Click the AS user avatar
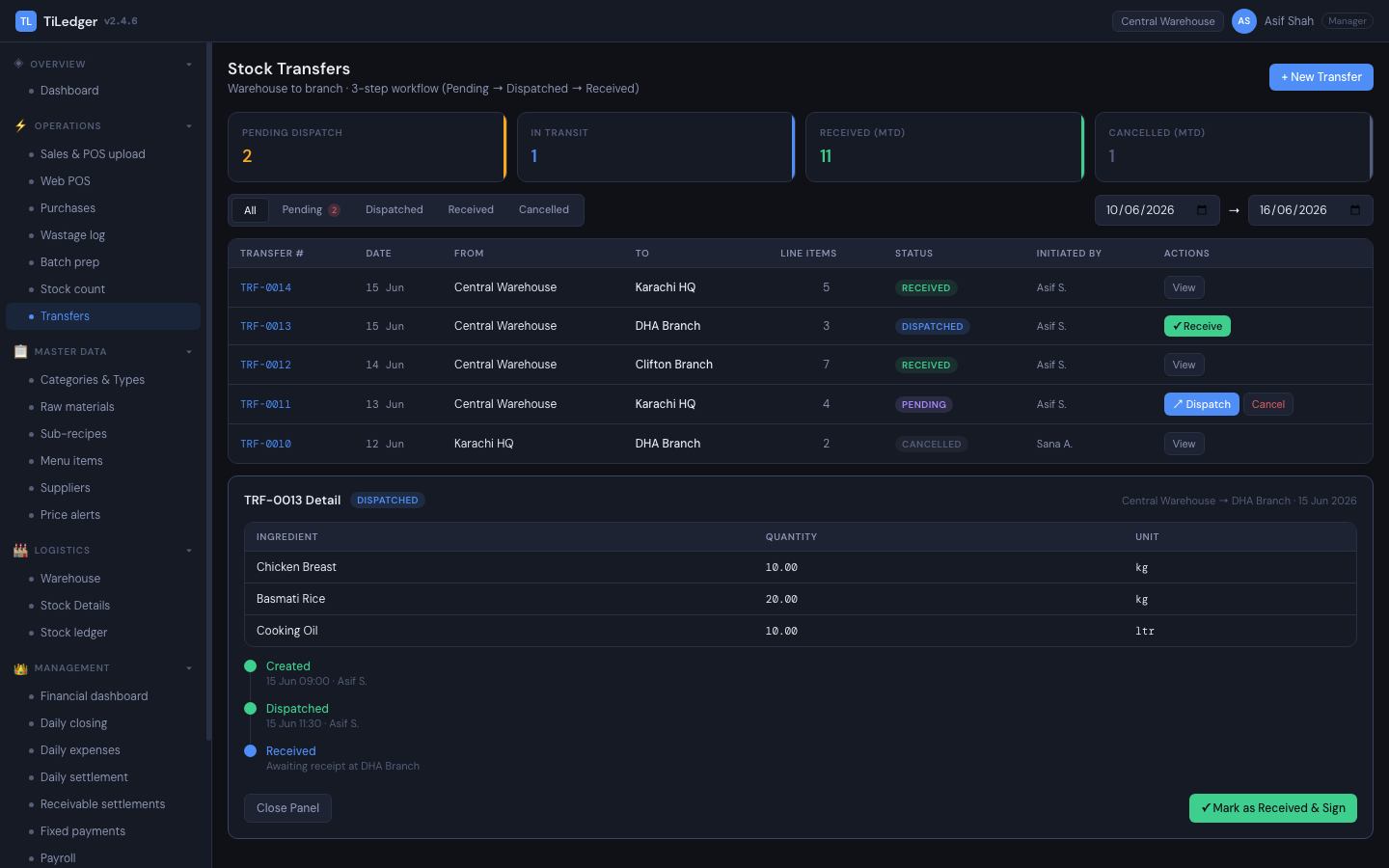This screenshot has height=868, width=1389. 1244,21
